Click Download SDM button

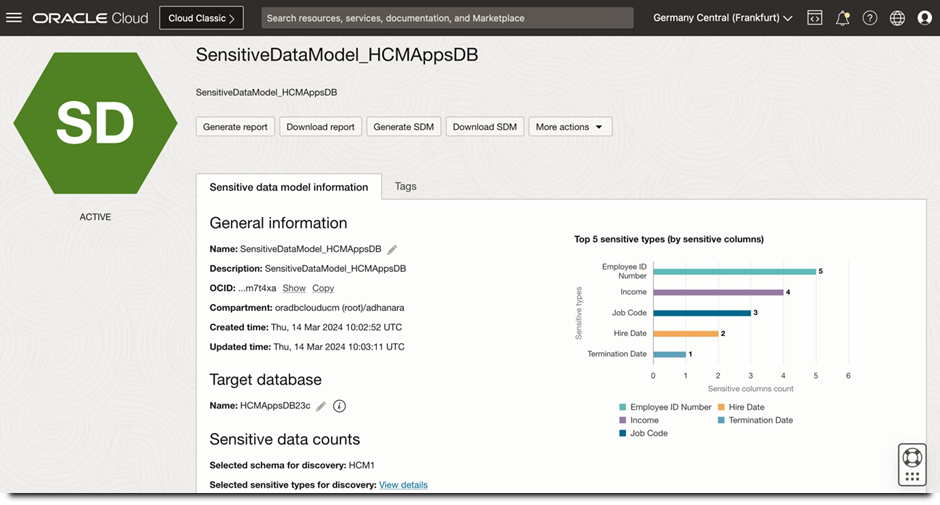(484, 127)
